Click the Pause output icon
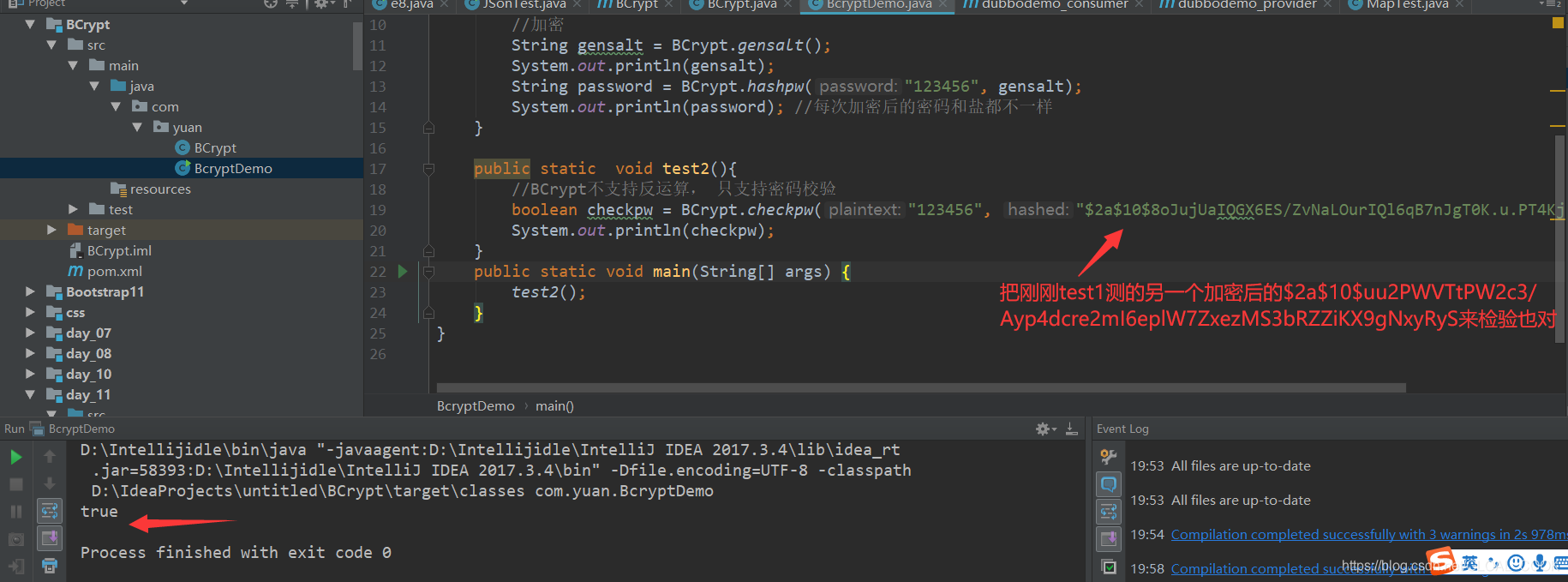Image resolution: width=1568 pixels, height=582 pixels. coord(15,512)
